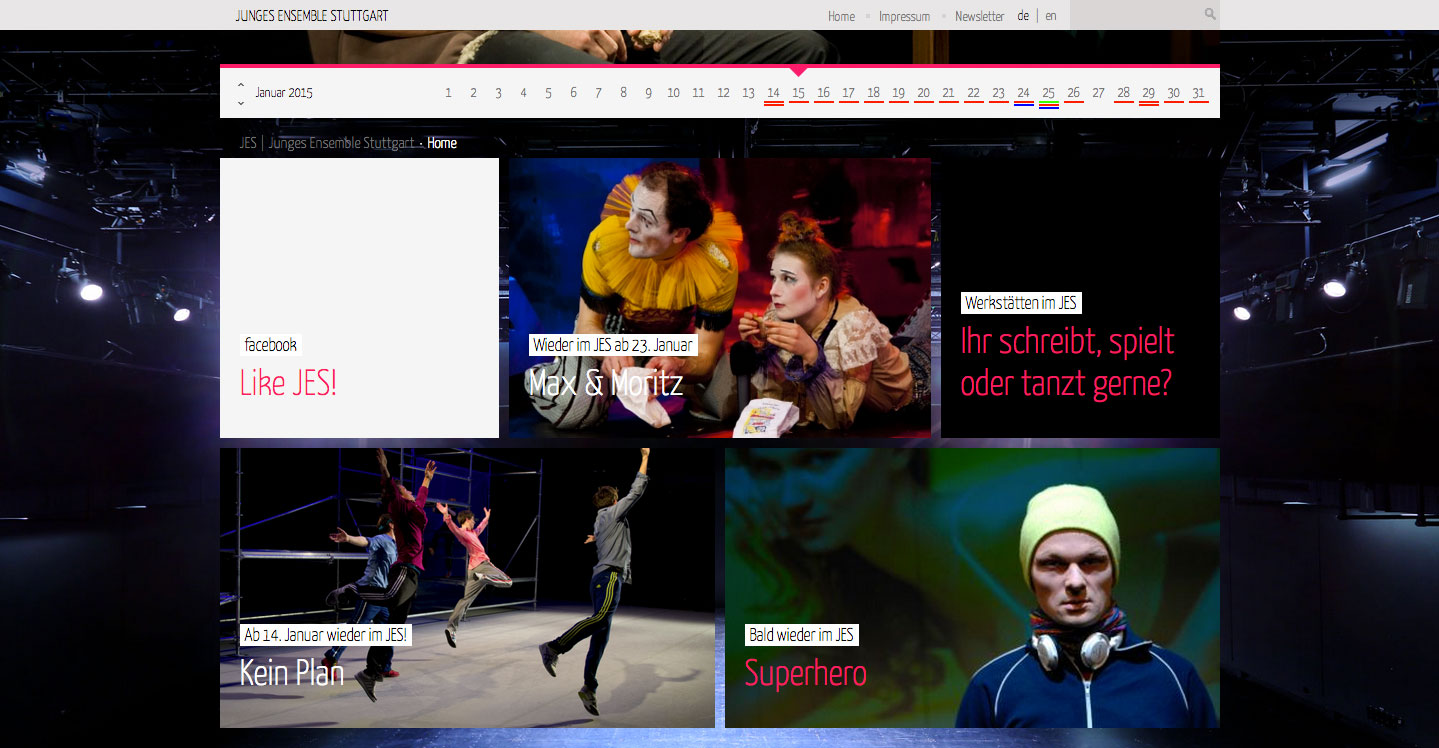Viewport: 1439px width, 748px height.
Task: Open the Superhero production link
Action: [x=805, y=673]
